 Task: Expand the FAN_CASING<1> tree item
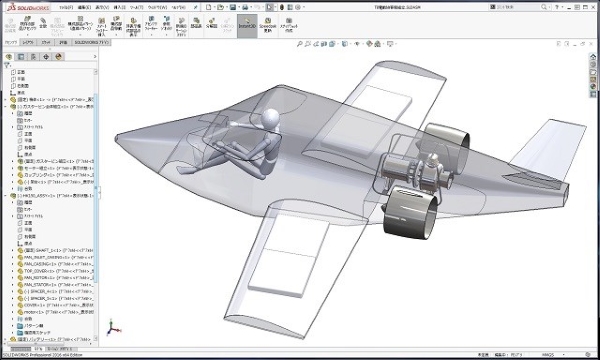13,264
